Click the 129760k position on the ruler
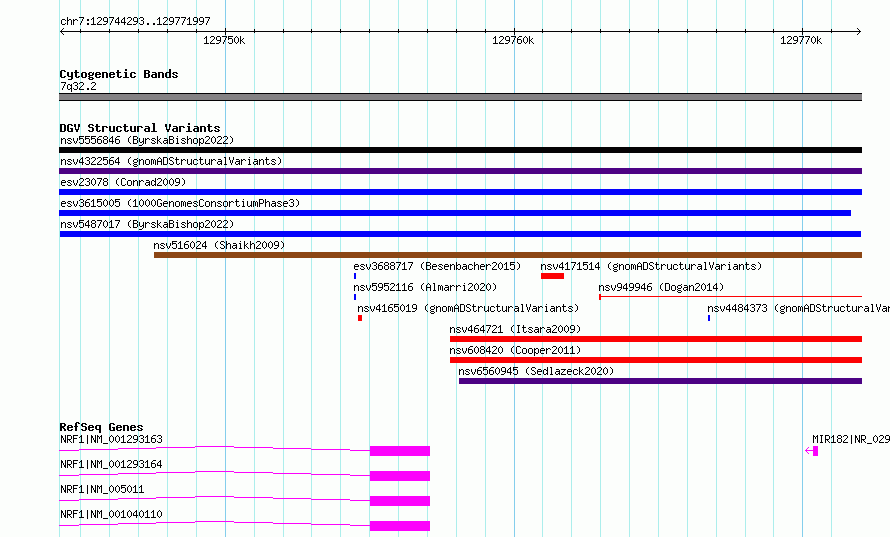The height and width of the screenshot is (537, 890). (x=513, y=40)
